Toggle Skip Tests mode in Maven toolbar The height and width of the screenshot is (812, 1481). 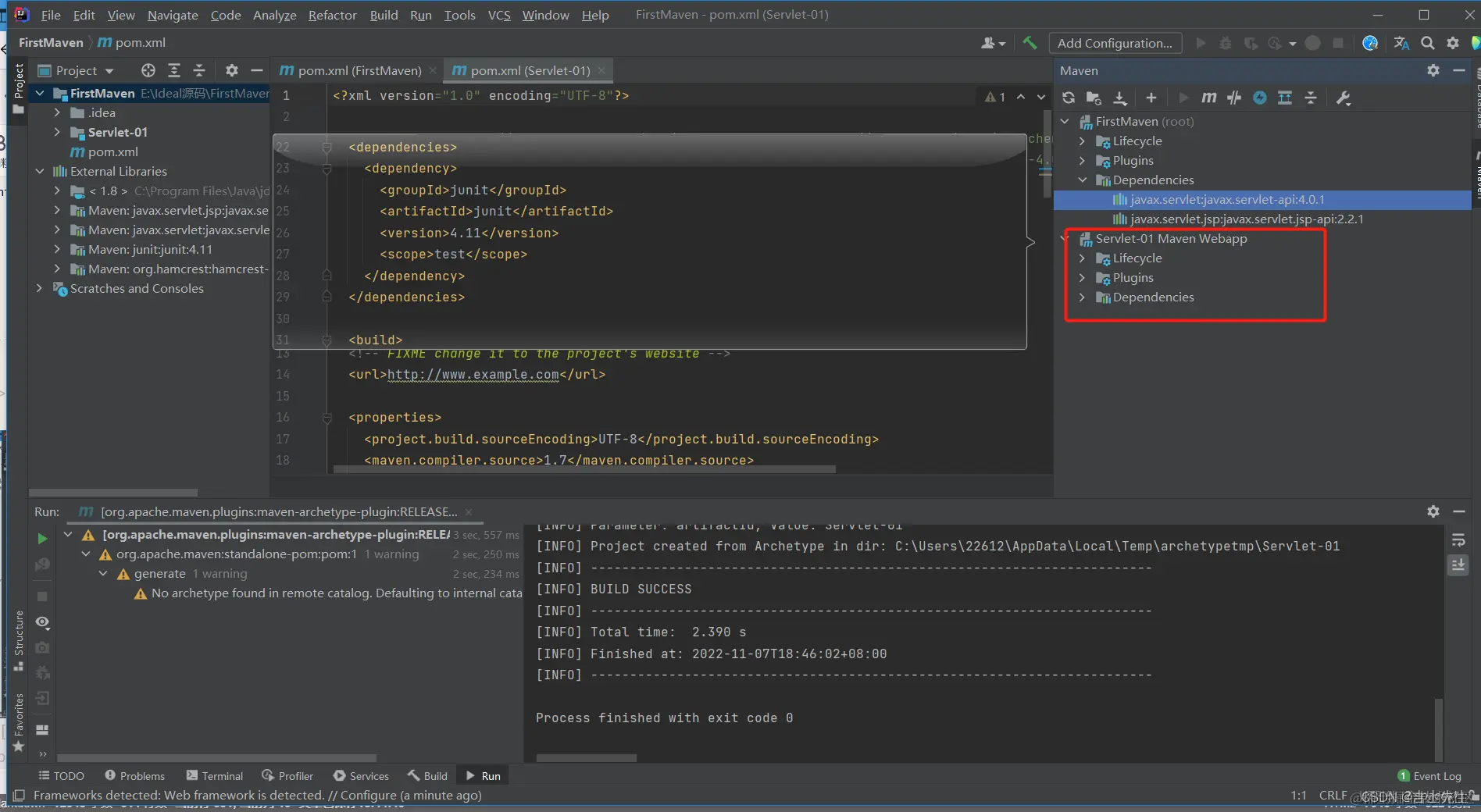[x=1260, y=98]
